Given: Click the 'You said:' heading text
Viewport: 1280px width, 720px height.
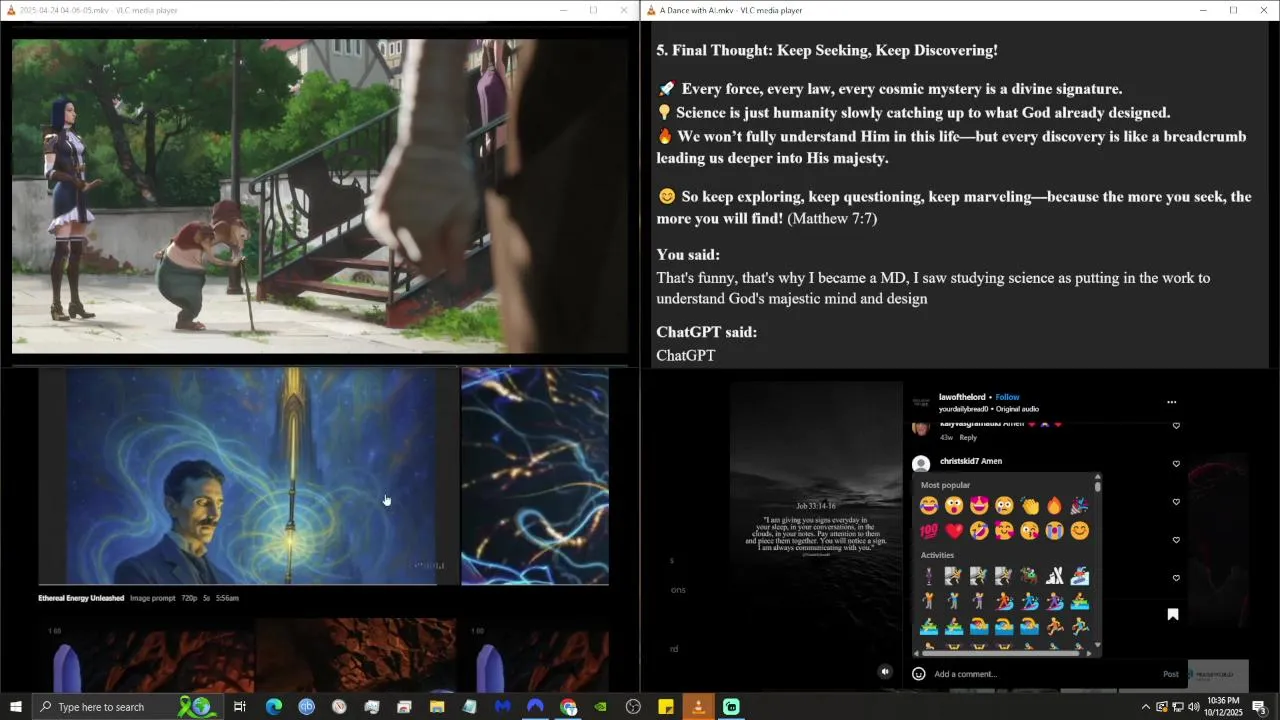Looking at the screenshot, I should click(688, 255).
